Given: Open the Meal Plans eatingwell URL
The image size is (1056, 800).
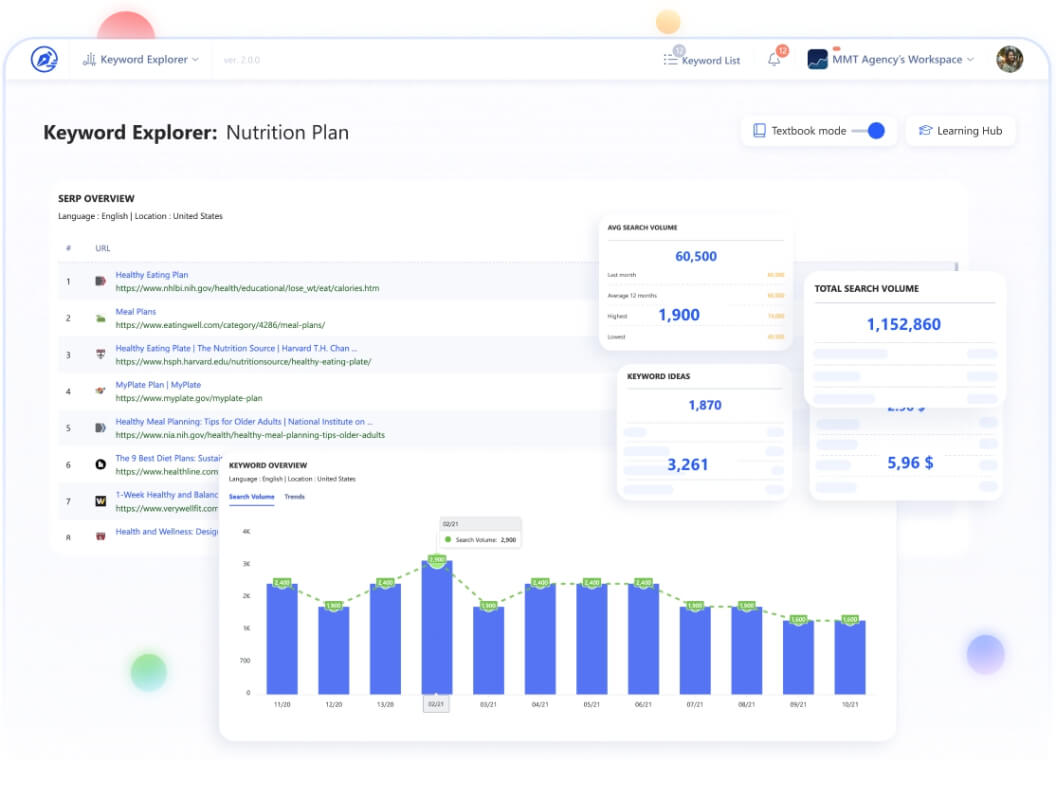Looking at the screenshot, I should tap(220, 325).
